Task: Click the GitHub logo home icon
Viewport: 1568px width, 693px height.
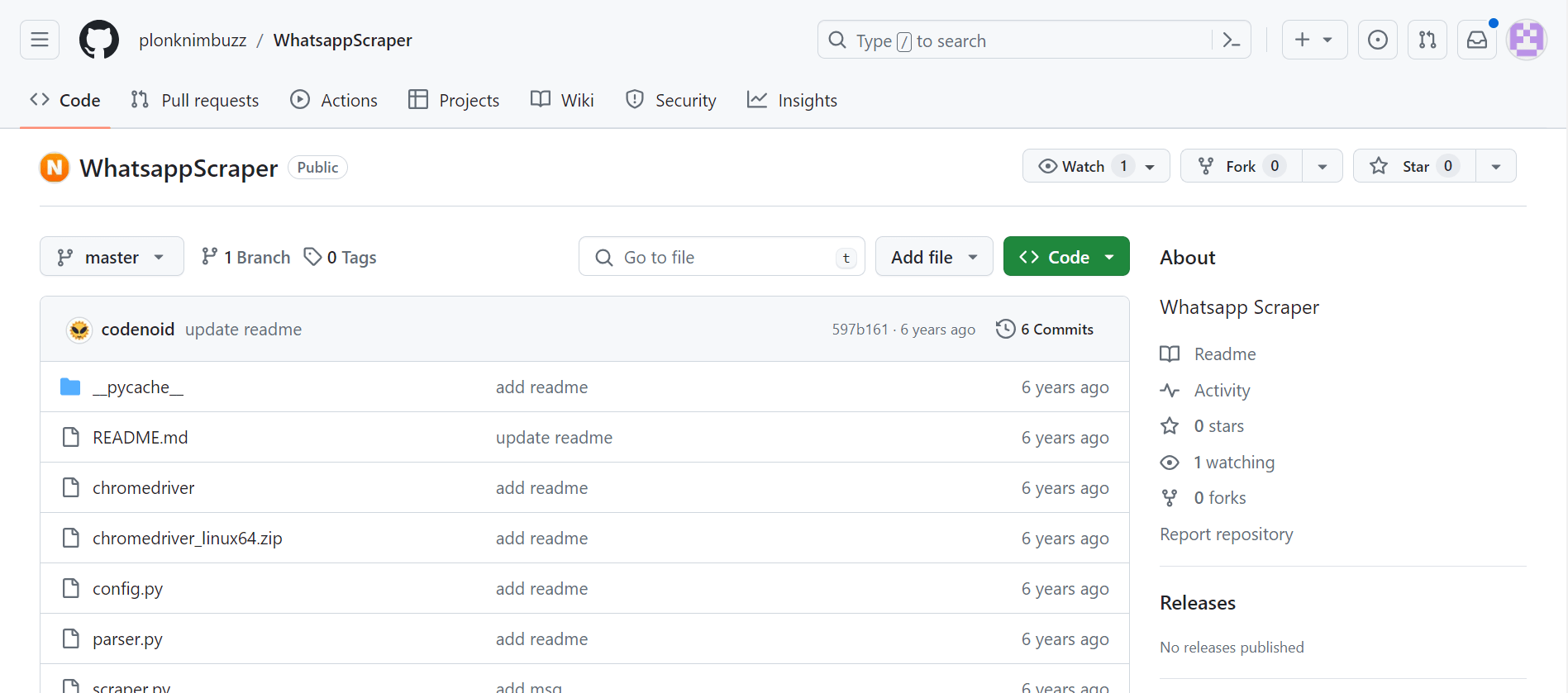Action: (x=99, y=40)
